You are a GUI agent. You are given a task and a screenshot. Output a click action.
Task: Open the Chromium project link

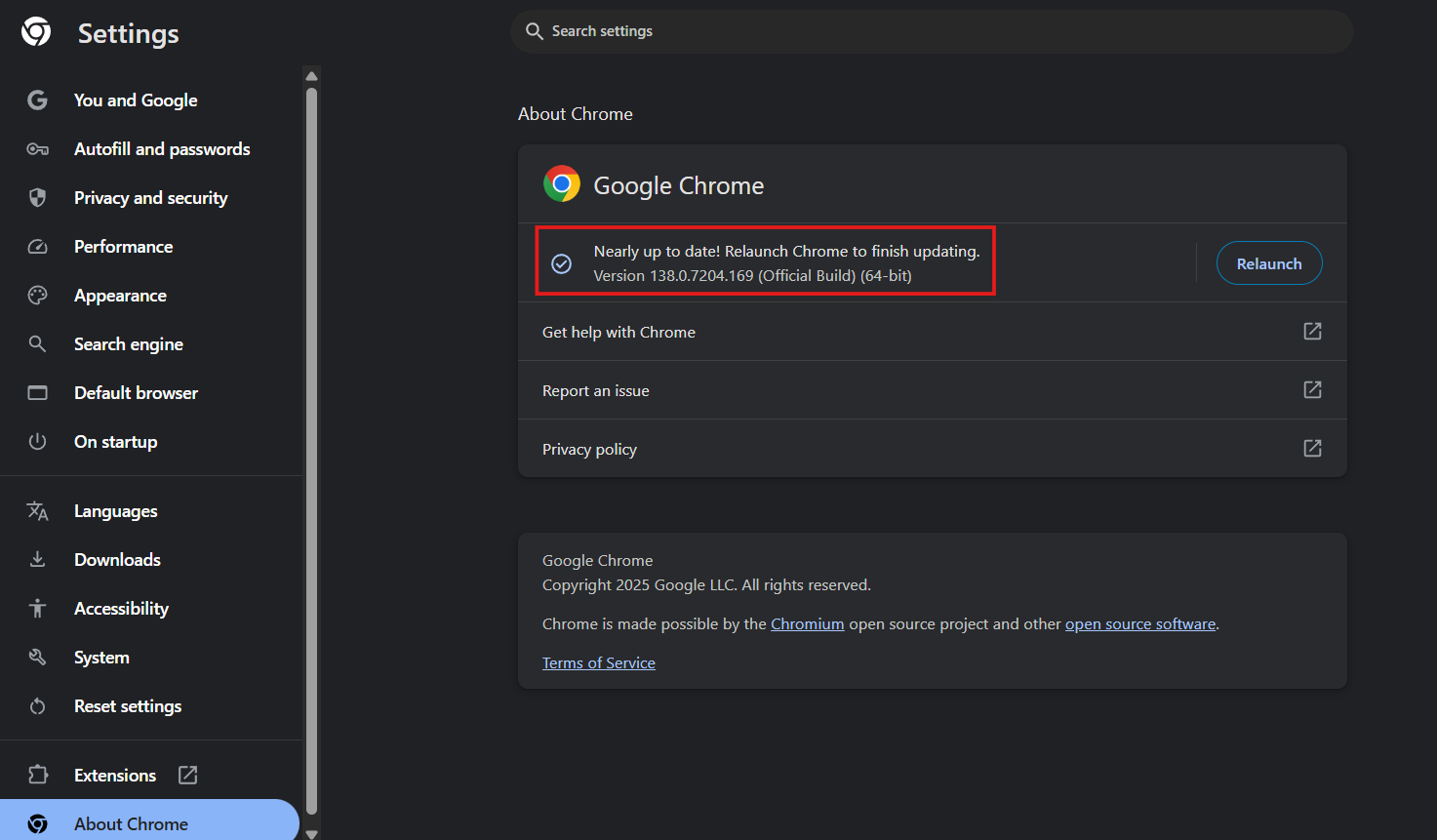(x=807, y=624)
